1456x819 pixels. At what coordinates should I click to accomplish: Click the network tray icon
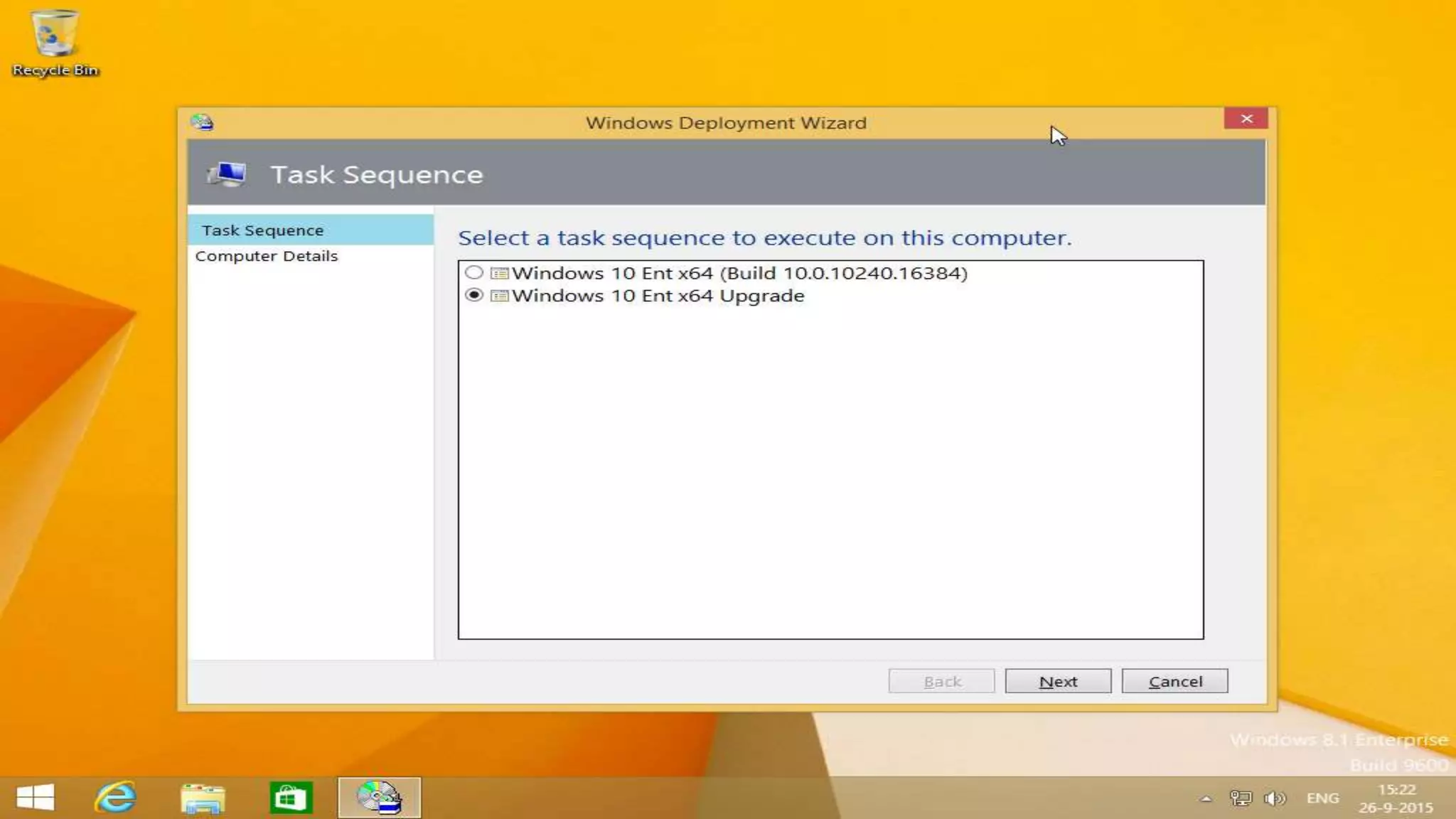tap(1241, 798)
